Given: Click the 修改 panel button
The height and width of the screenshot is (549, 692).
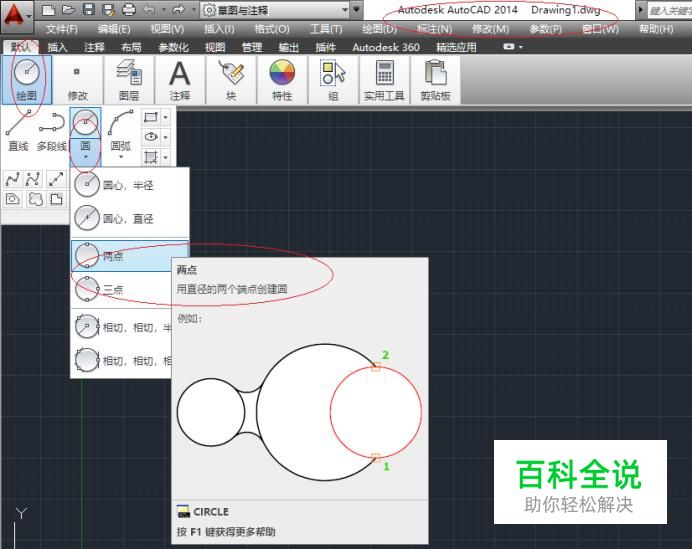Looking at the screenshot, I should (x=78, y=80).
